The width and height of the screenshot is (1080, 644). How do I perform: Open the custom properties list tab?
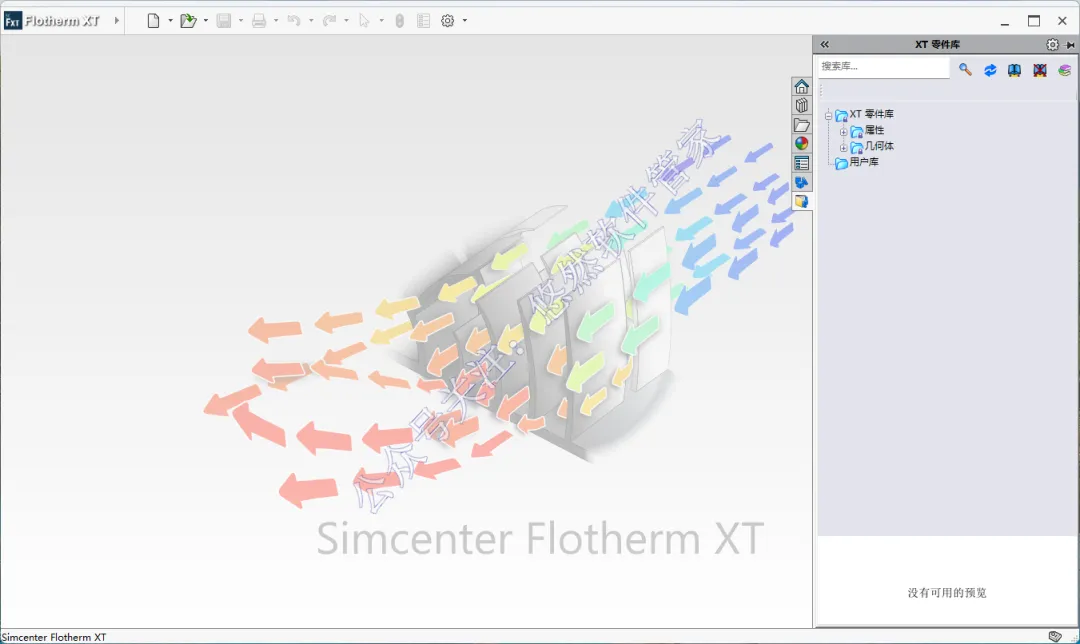pos(801,163)
